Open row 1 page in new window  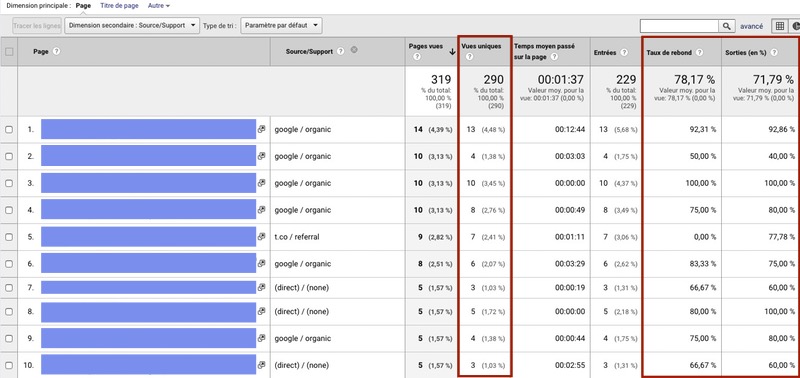(262, 130)
